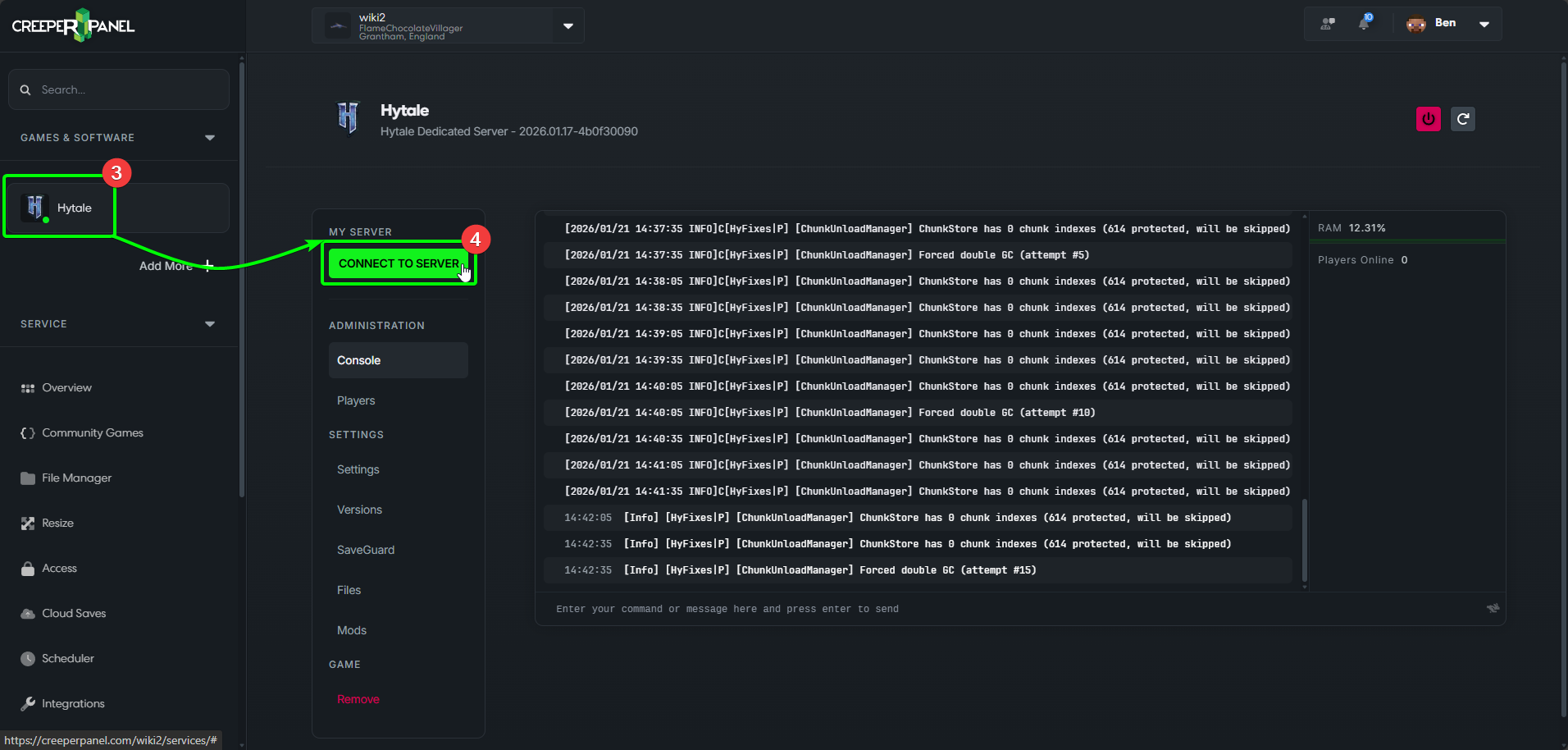Open the notifications bell icon
The width and height of the screenshot is (1568, 750).
click(x=1364, y=23)
